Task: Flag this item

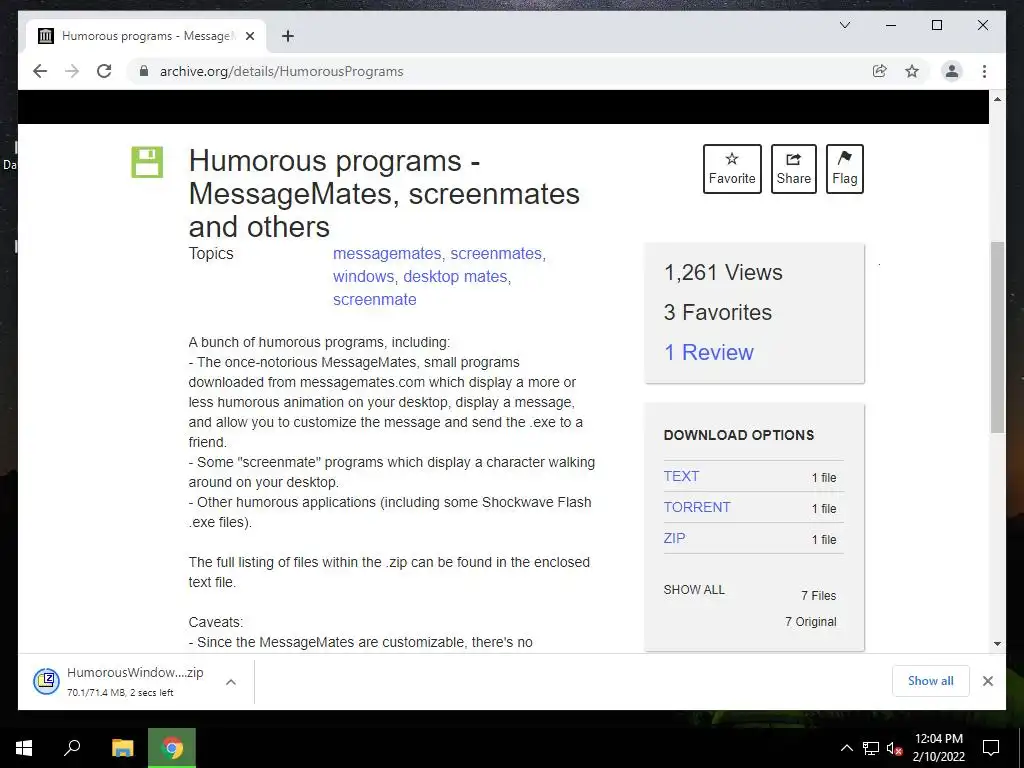Action: 844,169
